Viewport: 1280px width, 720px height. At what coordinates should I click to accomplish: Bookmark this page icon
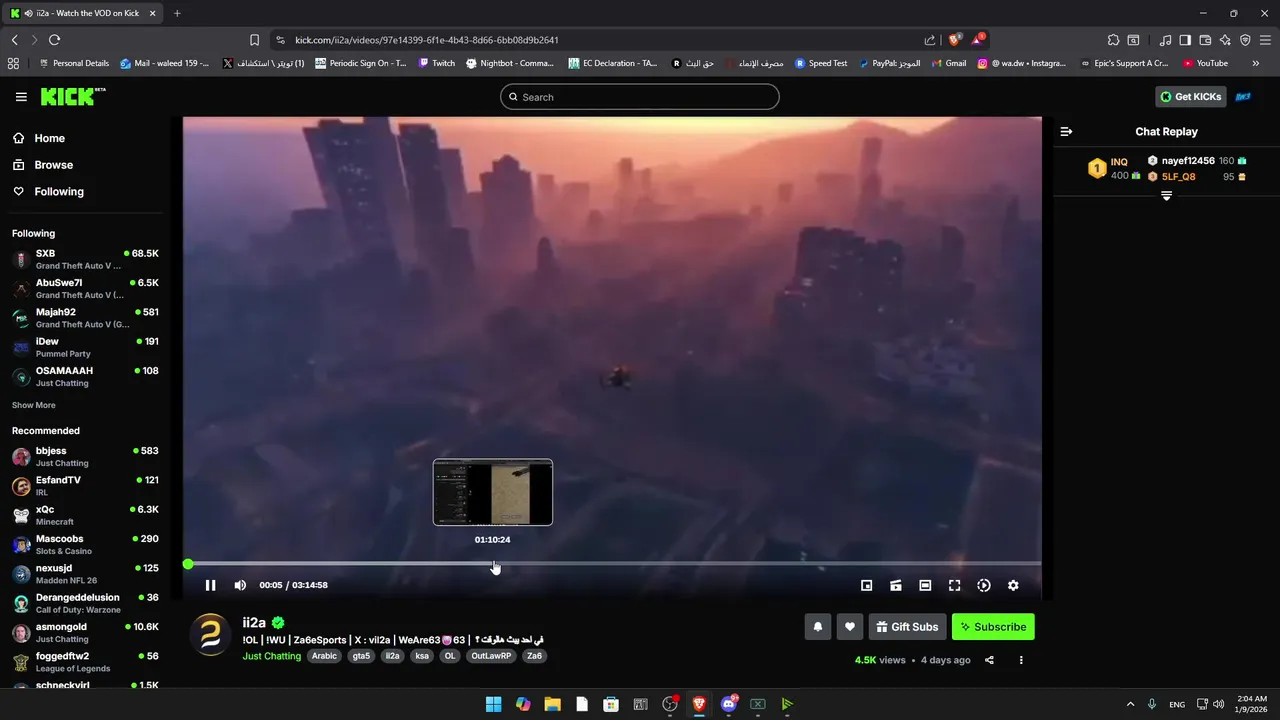coord(254,40)
